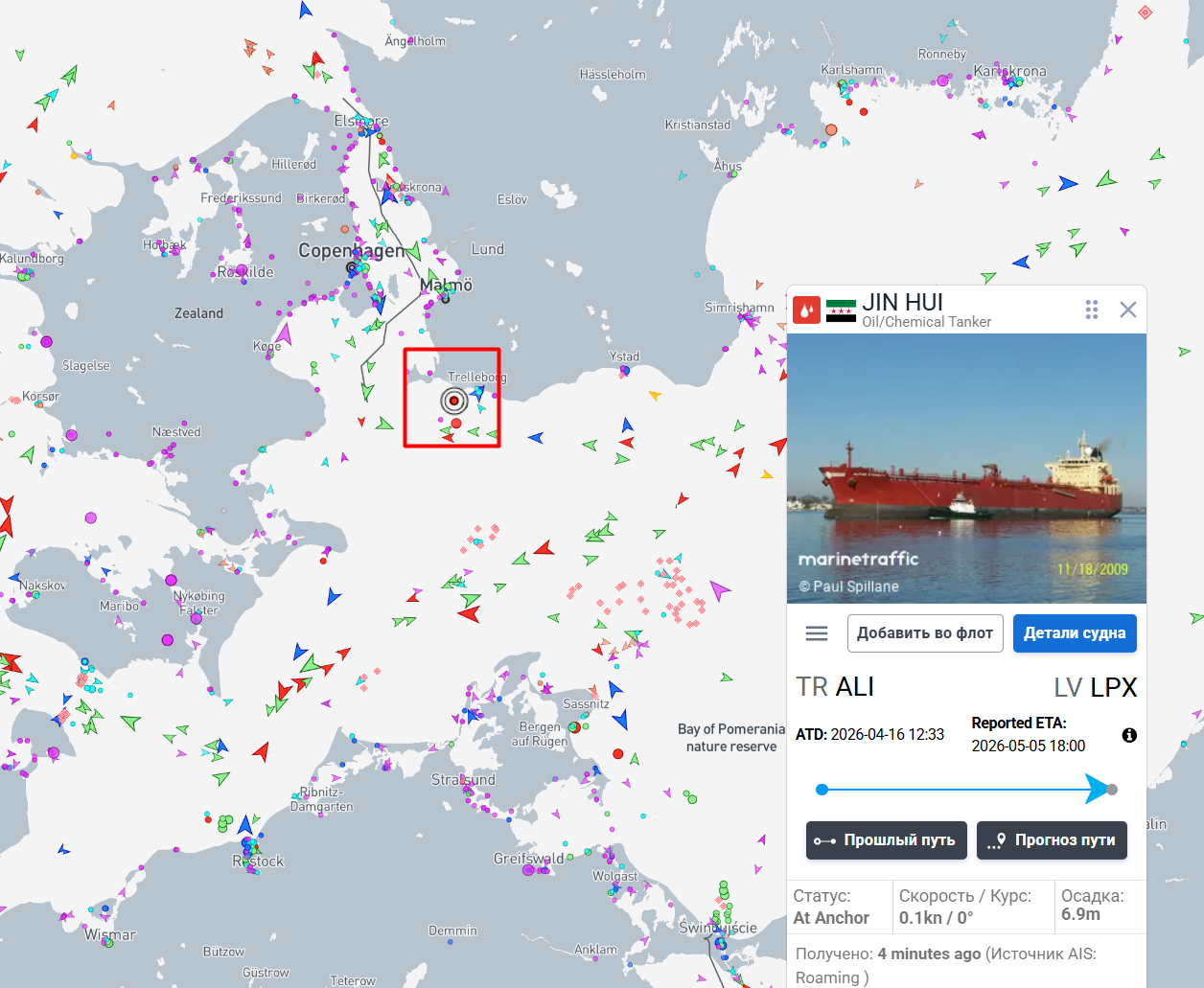Click the JIN HUI ship photo thumbnail

[x=966, y=469]
